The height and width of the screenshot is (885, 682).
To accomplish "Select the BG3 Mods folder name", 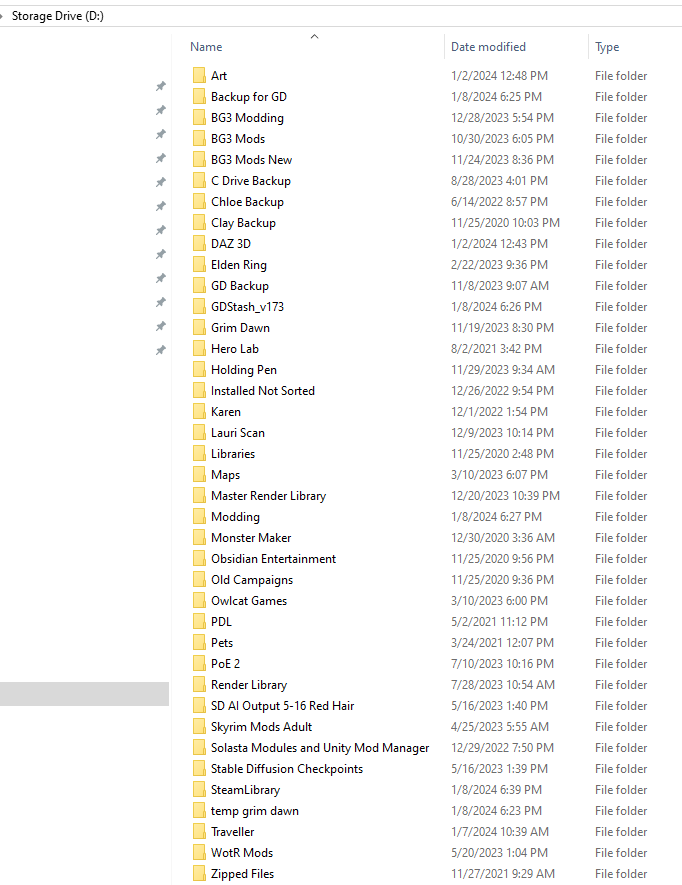I will (238, 139).
